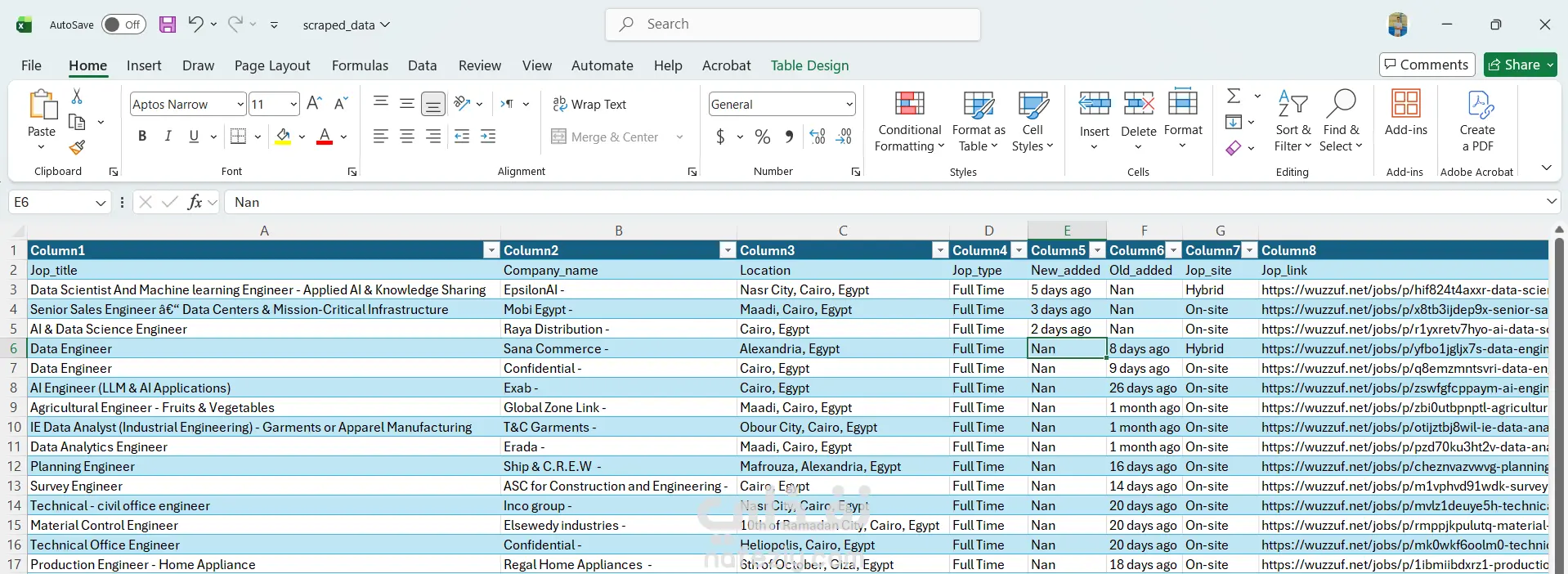Open the font size dropdown
Viewport: 1568px width, 574px height.
(293, 104)
